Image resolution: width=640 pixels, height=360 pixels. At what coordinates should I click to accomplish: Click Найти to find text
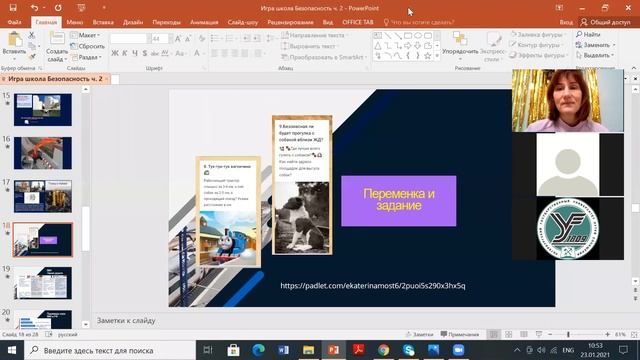[x=588, y=35]
